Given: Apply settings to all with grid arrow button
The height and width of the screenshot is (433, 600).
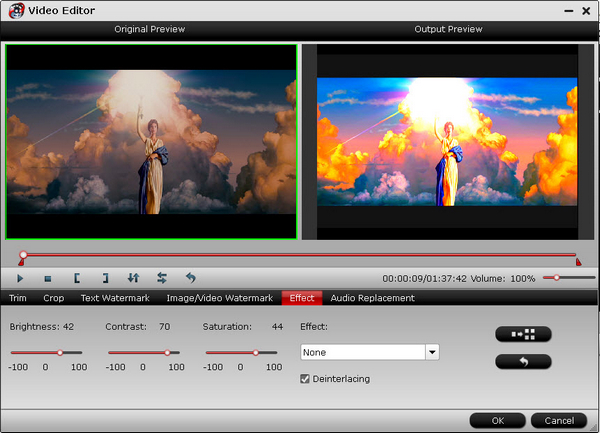Looking at the screenshot, I should tap(523, 334).
